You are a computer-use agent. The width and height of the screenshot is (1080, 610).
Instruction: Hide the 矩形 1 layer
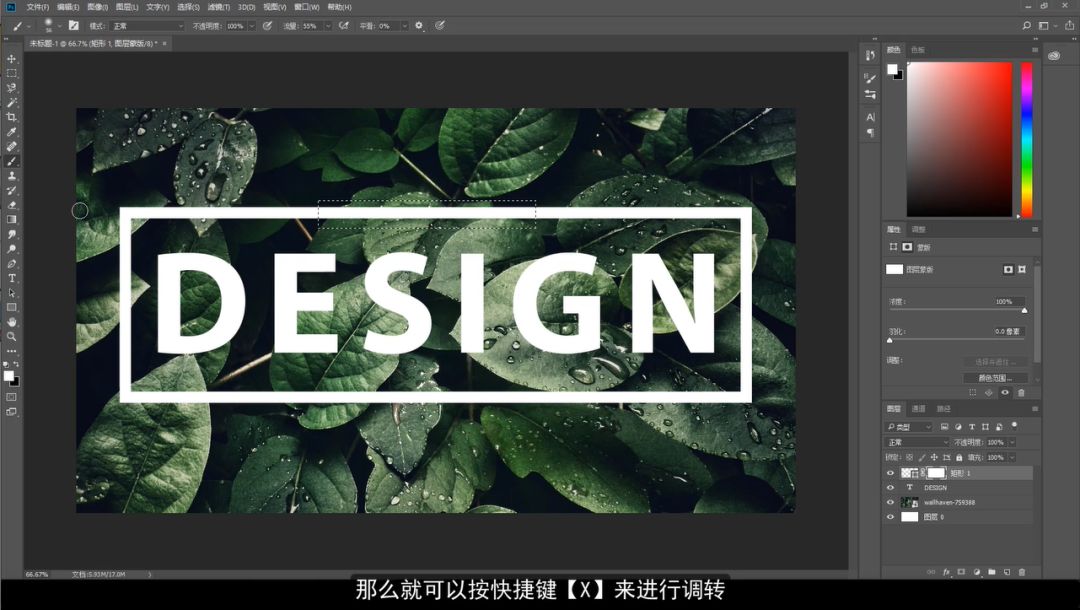[x=890, y=473]
